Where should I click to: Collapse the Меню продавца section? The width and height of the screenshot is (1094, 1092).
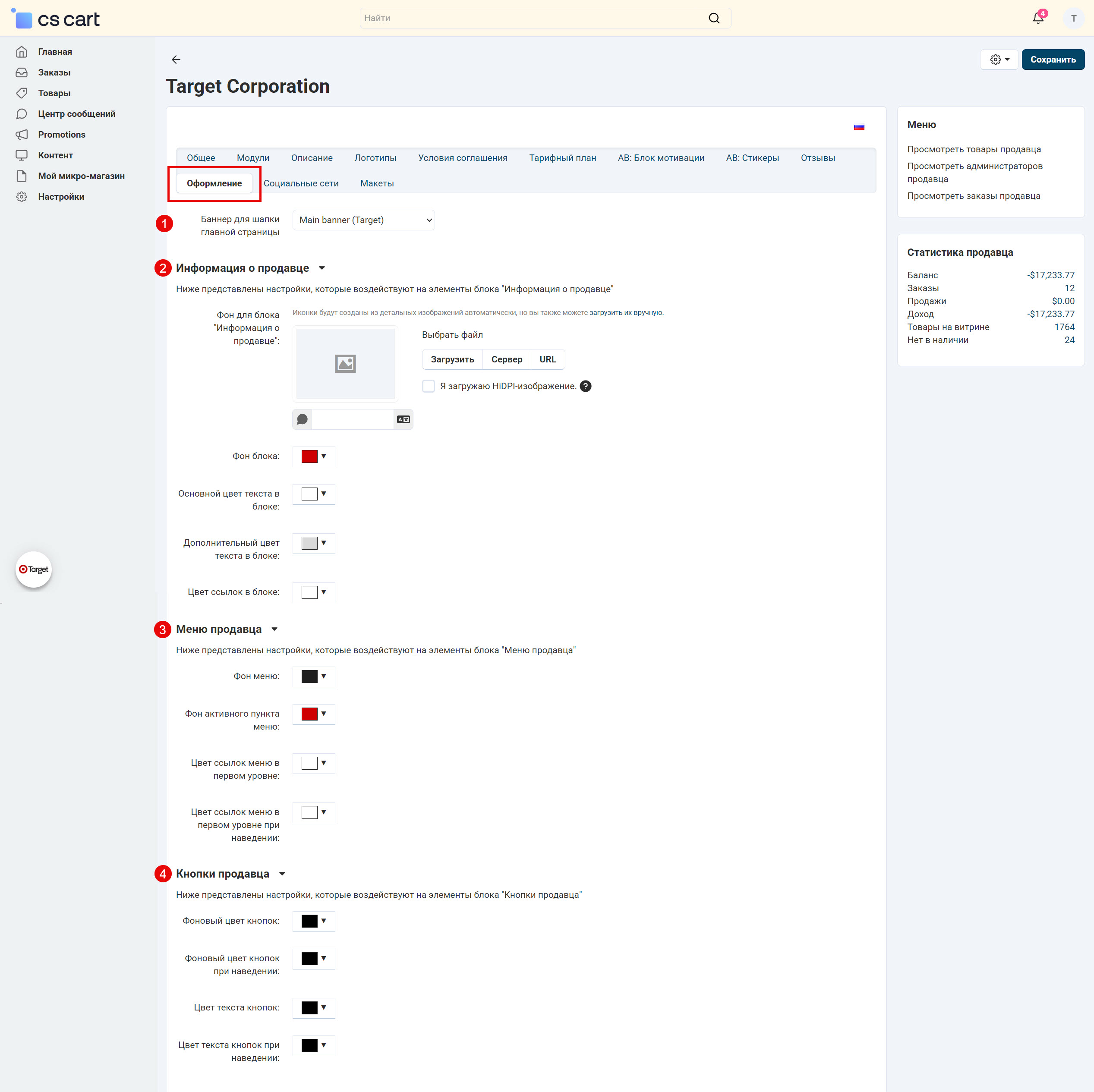point(274,629)
